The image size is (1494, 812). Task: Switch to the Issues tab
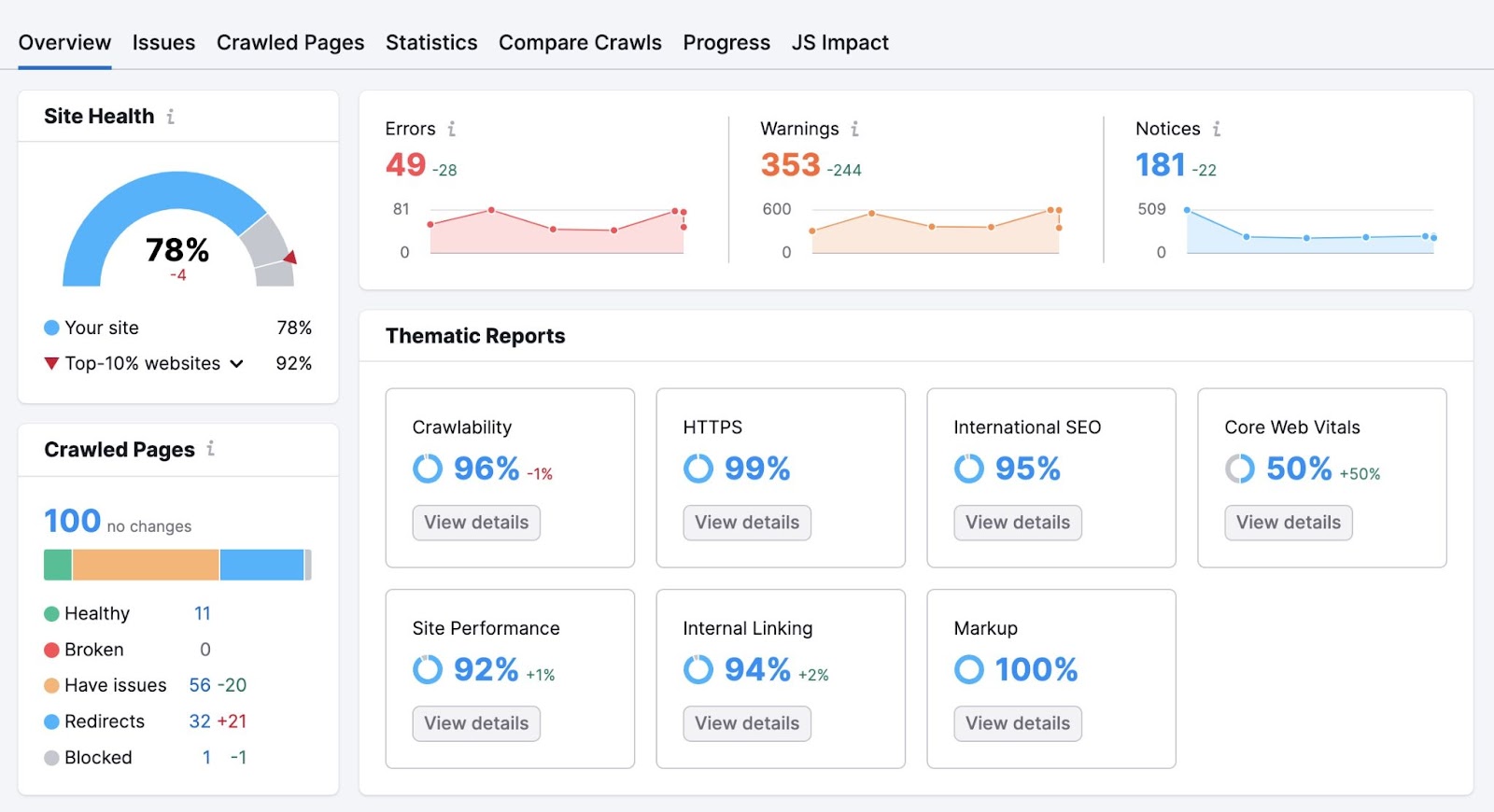point(163,43)
